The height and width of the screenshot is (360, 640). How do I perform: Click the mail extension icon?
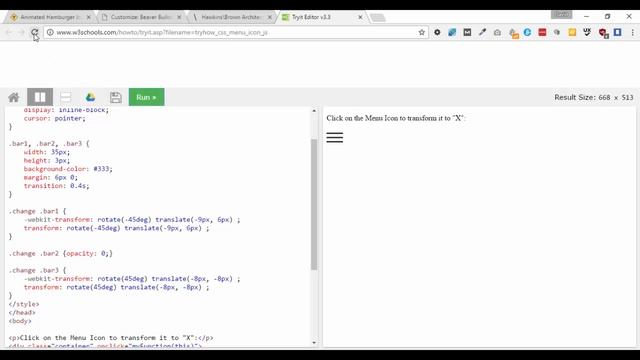467,32
